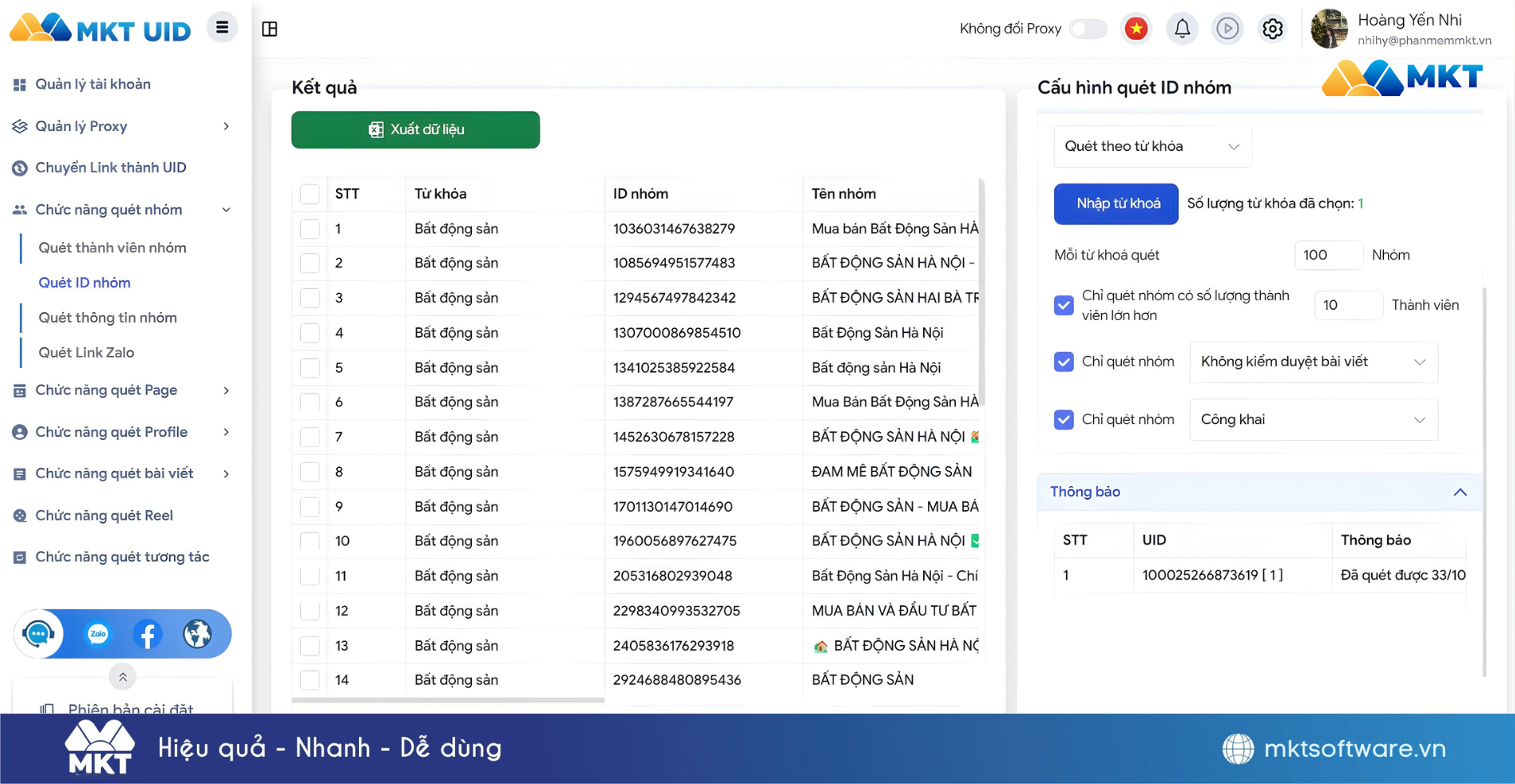The height and width of the screenshot is (784, 1515).
Task: Click the Nhập từ khoá button
Action: coord(1116,204)
